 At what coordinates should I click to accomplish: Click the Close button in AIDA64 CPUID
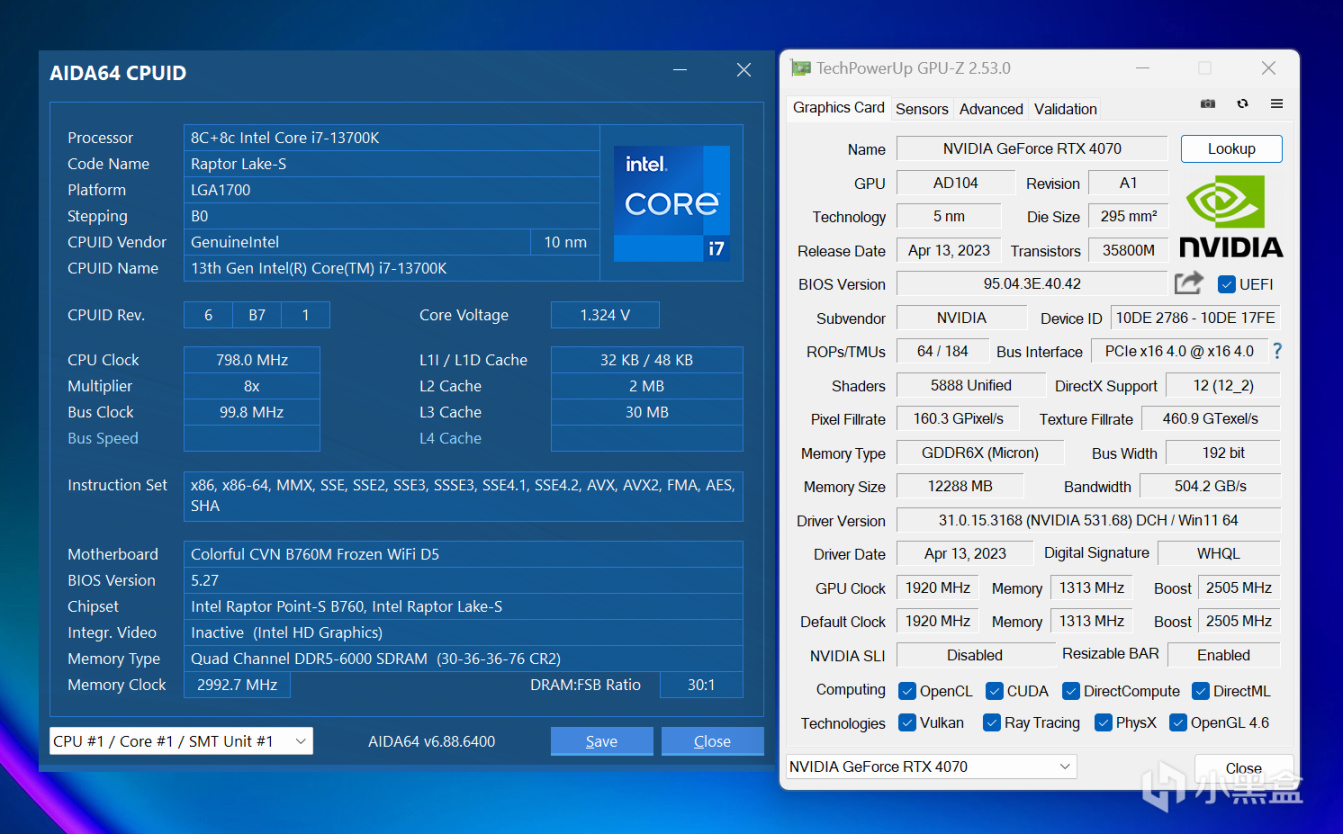[x=713, y=741]
